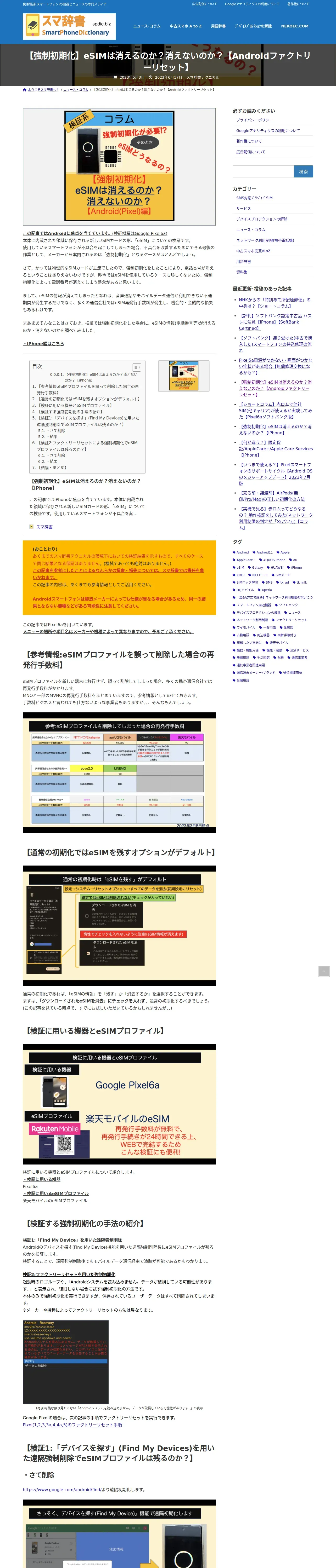Click the Apple tag
The width and height of the screenshot is (336, 1568).
(283, 552)
